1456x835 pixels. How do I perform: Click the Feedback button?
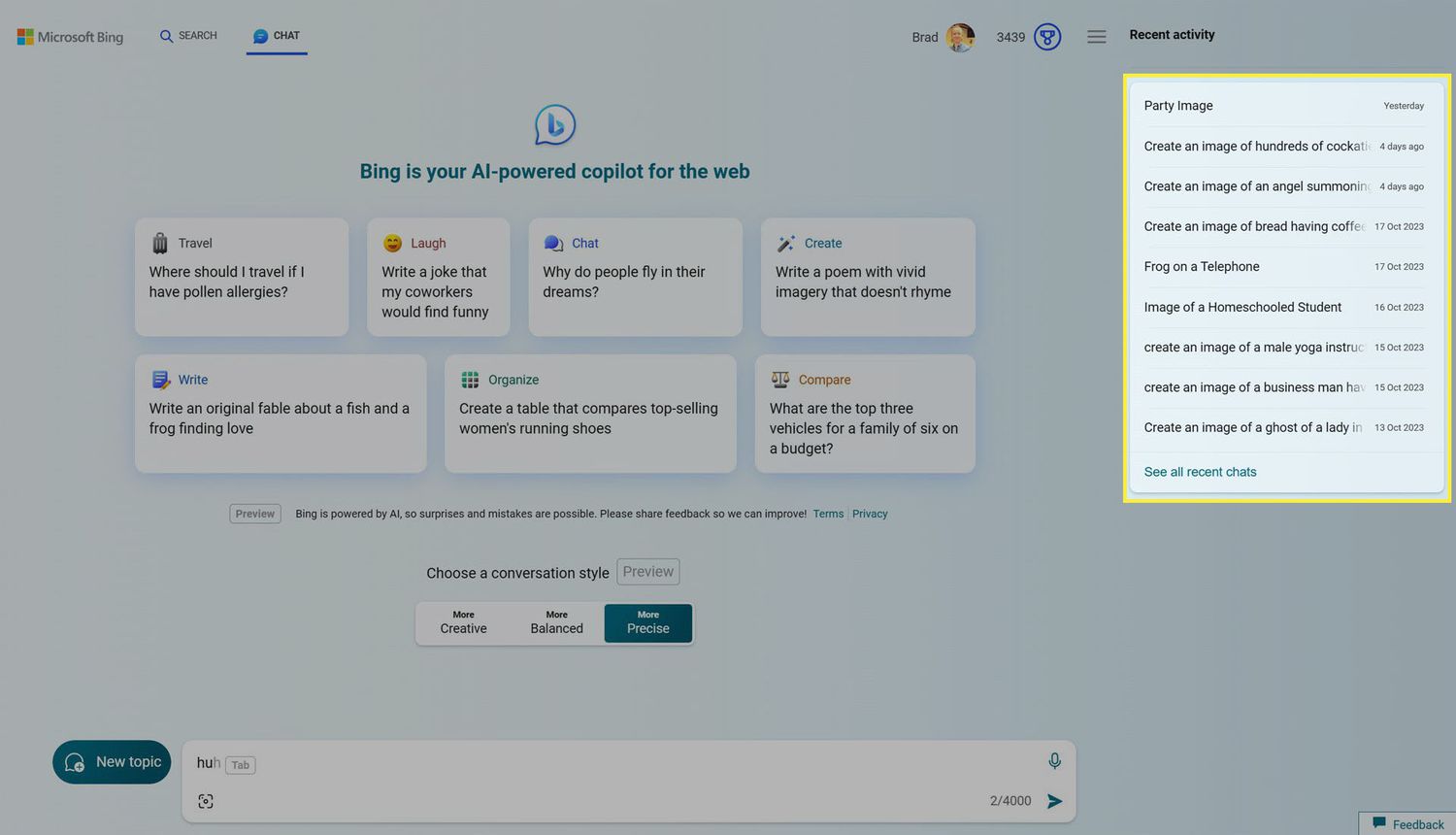tap(1407, 824)
